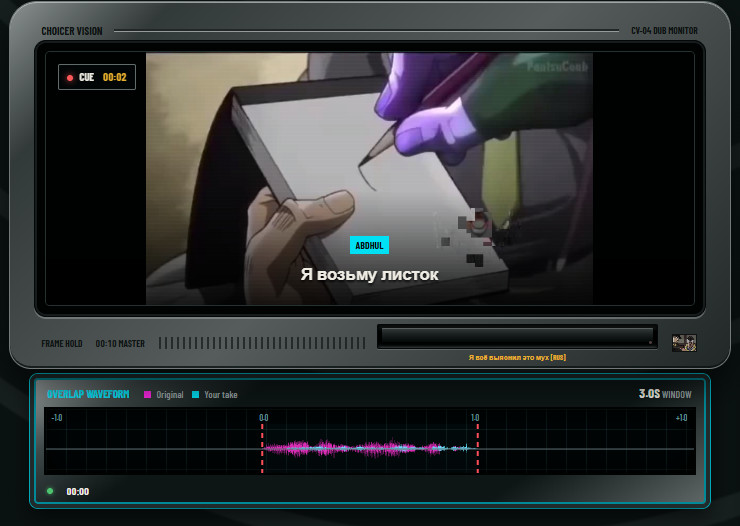Click the CV-04 DUB MONITOR label
This screenshot has height=526, width=740.
tap(664, 31)
